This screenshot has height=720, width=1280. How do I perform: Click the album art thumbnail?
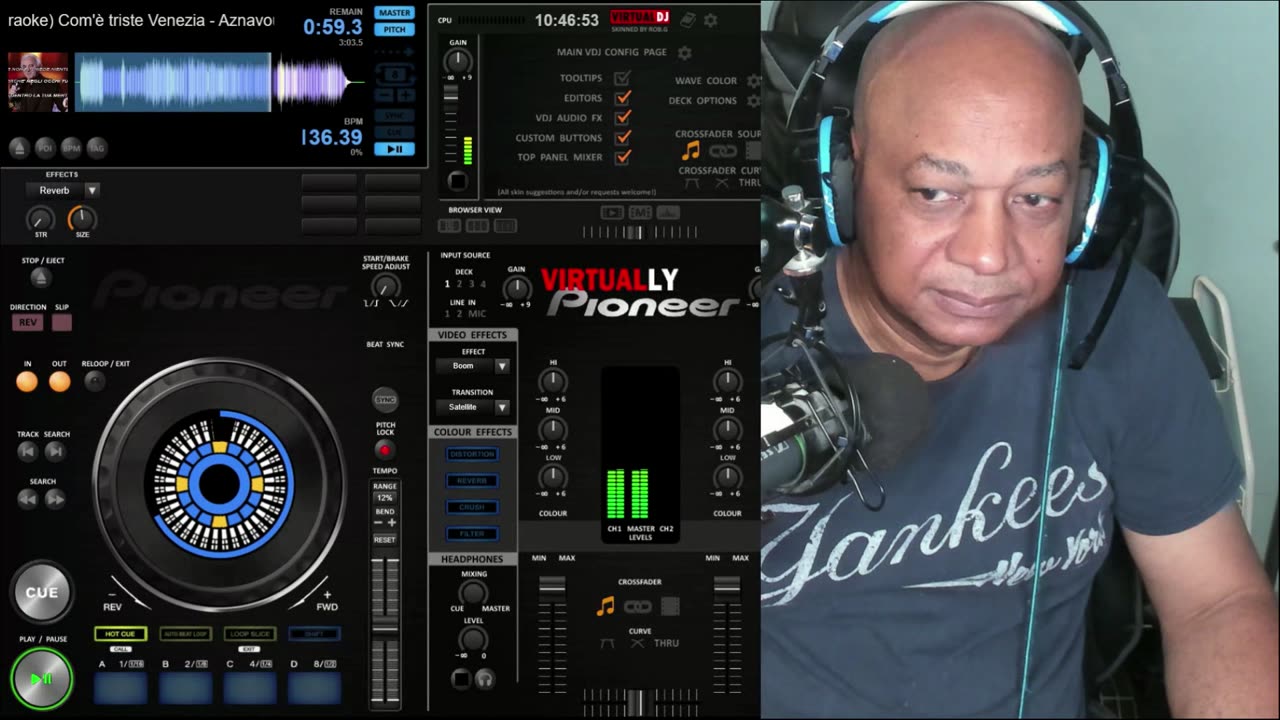tap(38, 81)
